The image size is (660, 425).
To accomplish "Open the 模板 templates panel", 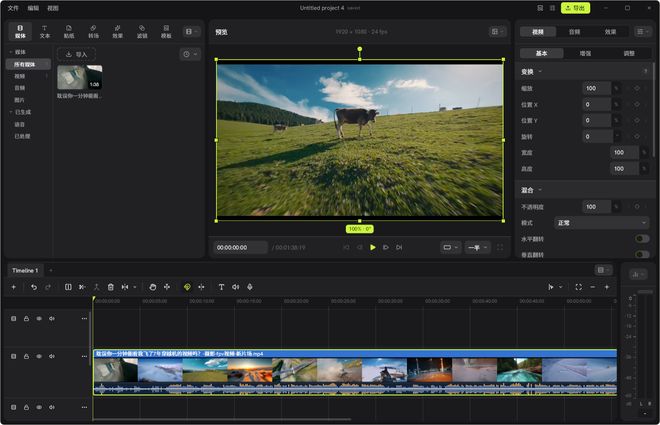I will click(166, 32).
